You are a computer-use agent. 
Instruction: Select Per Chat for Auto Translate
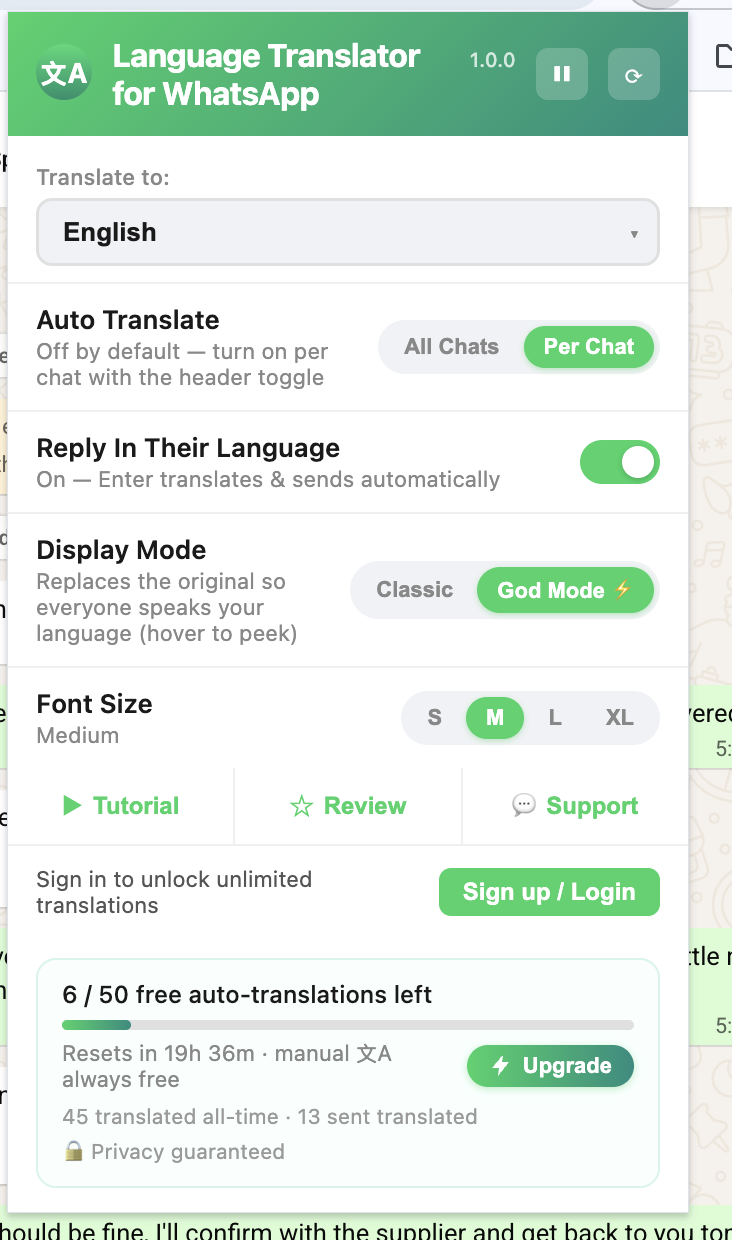589,347
